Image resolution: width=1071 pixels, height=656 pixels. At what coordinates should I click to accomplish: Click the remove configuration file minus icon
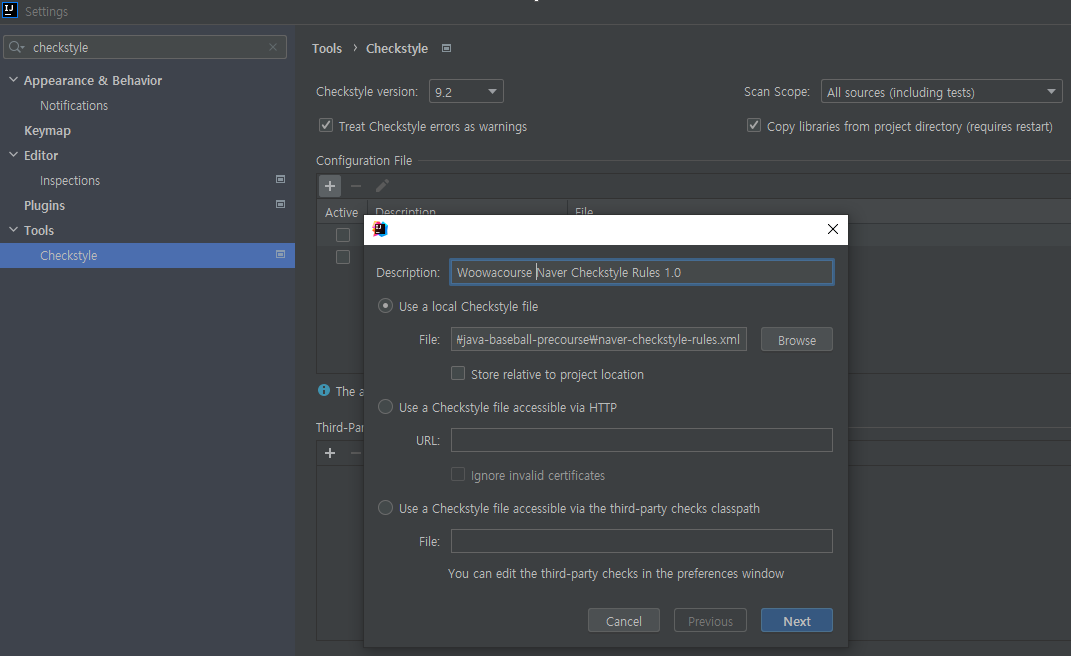356,186
